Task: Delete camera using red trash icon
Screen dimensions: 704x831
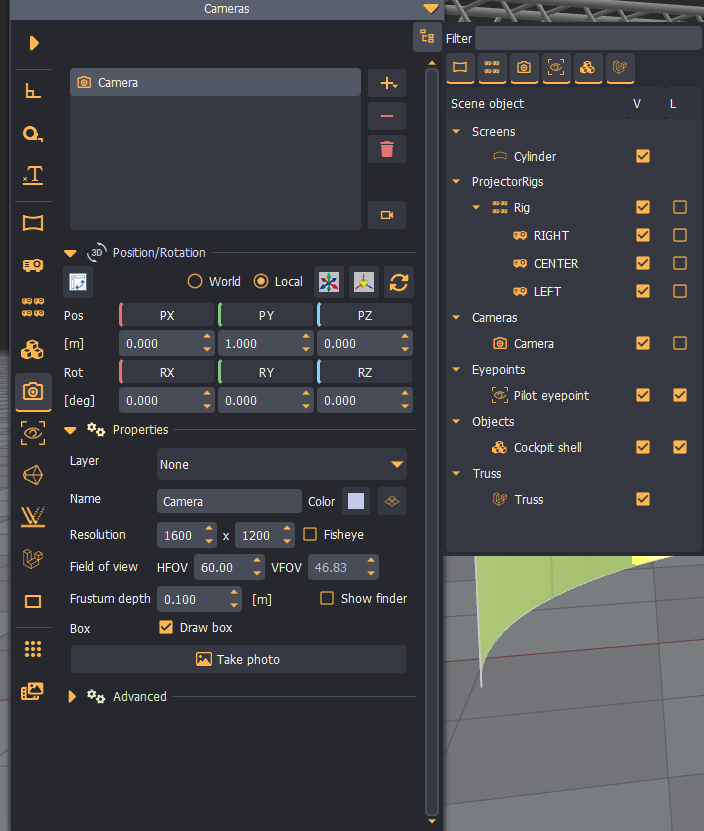Action: (388, 149)
